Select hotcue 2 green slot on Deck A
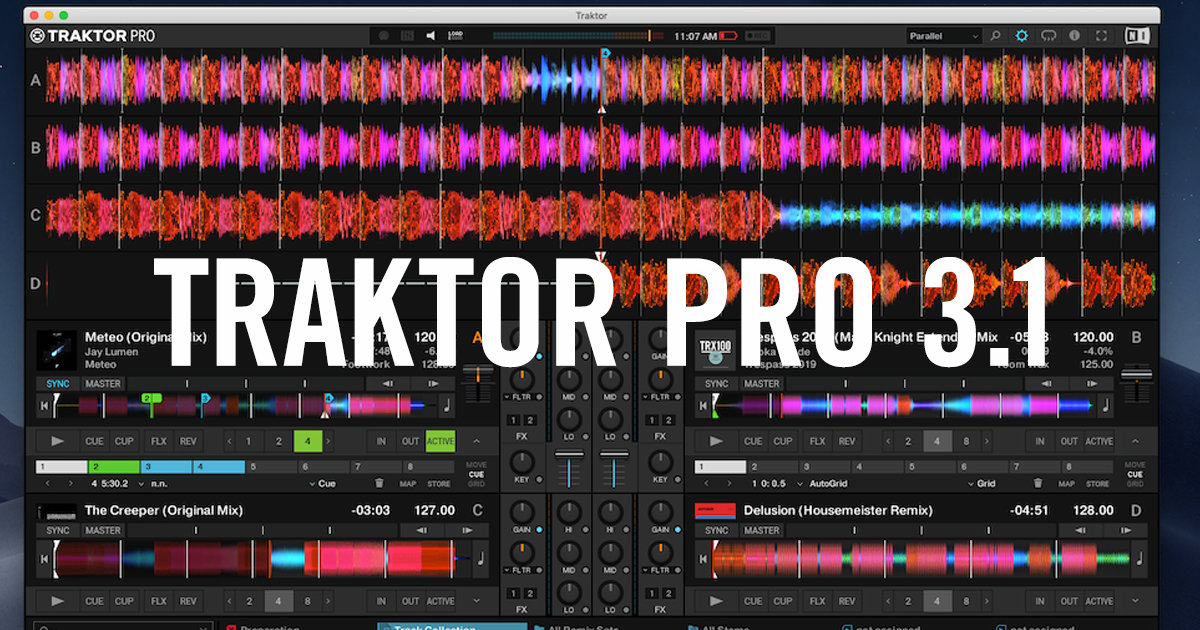Image resolution: width=1200 pixels, height=630 pixels. (x=114, y=466)
